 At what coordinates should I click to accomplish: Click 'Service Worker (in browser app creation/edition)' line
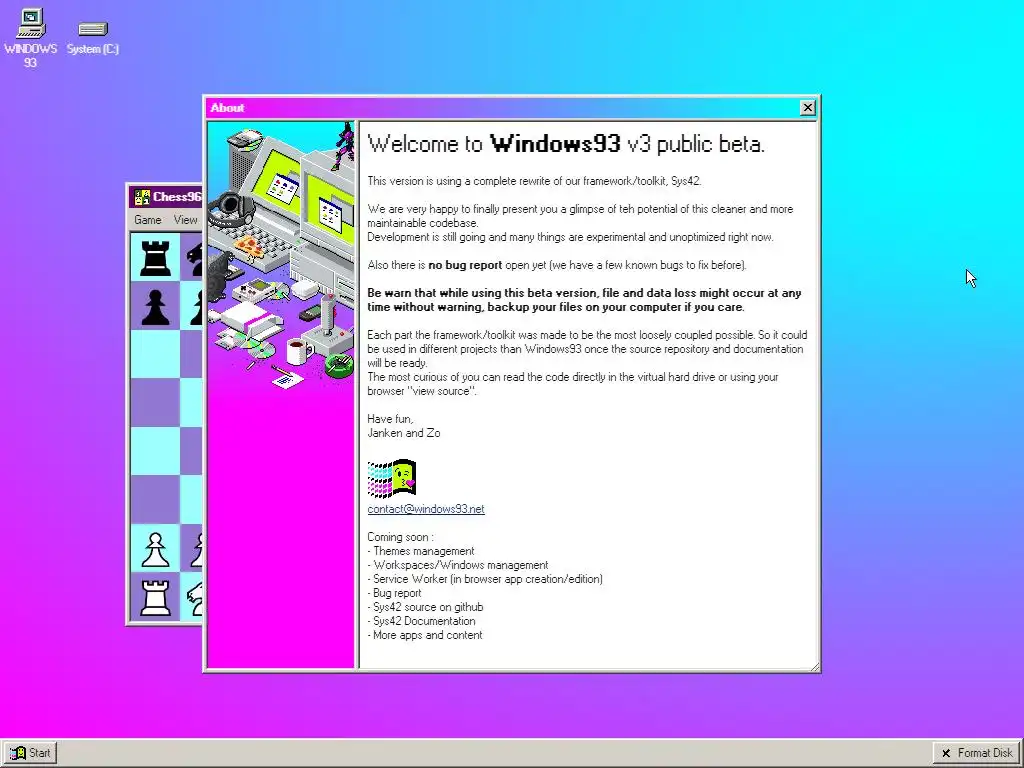(x=485, y=579)
